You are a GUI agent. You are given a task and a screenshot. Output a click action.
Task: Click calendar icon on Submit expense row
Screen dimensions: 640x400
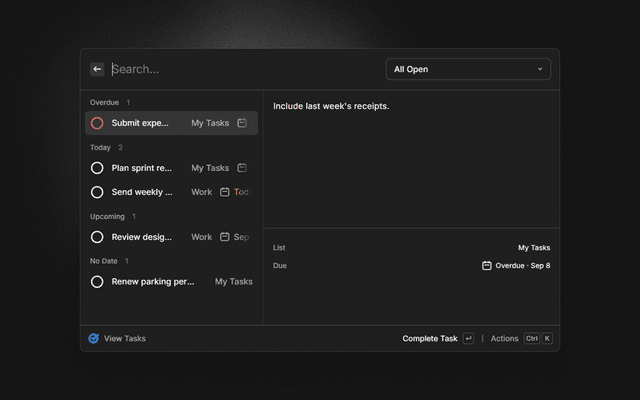(x=242, y=123)
